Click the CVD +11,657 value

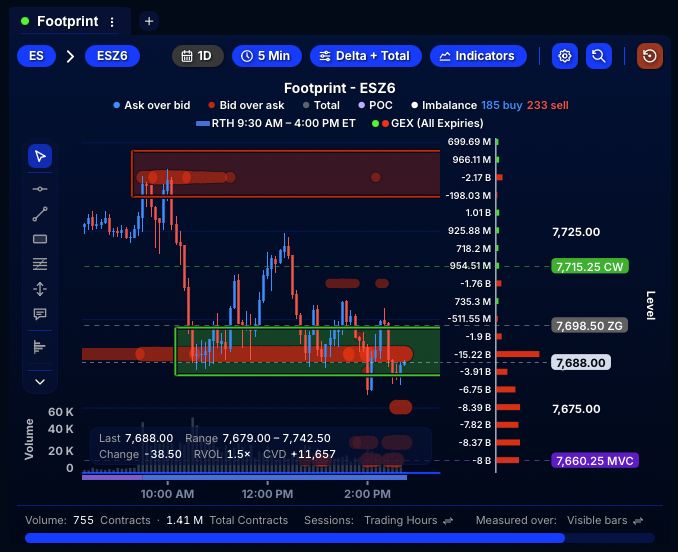click(x=299, y=454)
